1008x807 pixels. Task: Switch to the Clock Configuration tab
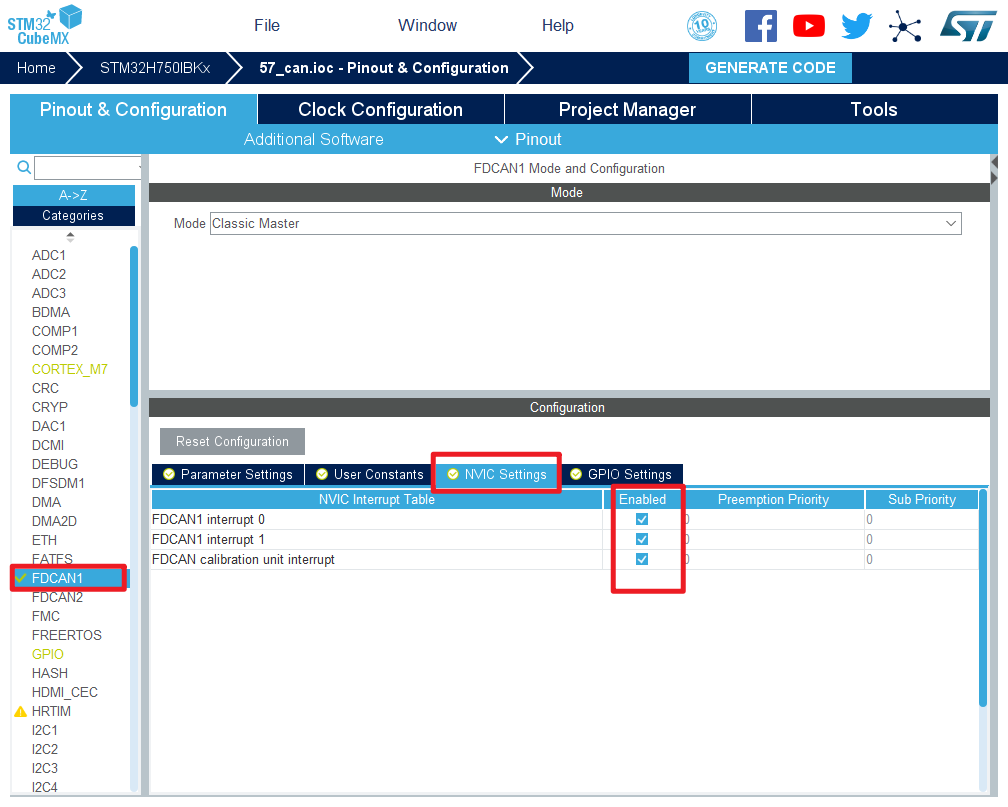tap(380, 110)
